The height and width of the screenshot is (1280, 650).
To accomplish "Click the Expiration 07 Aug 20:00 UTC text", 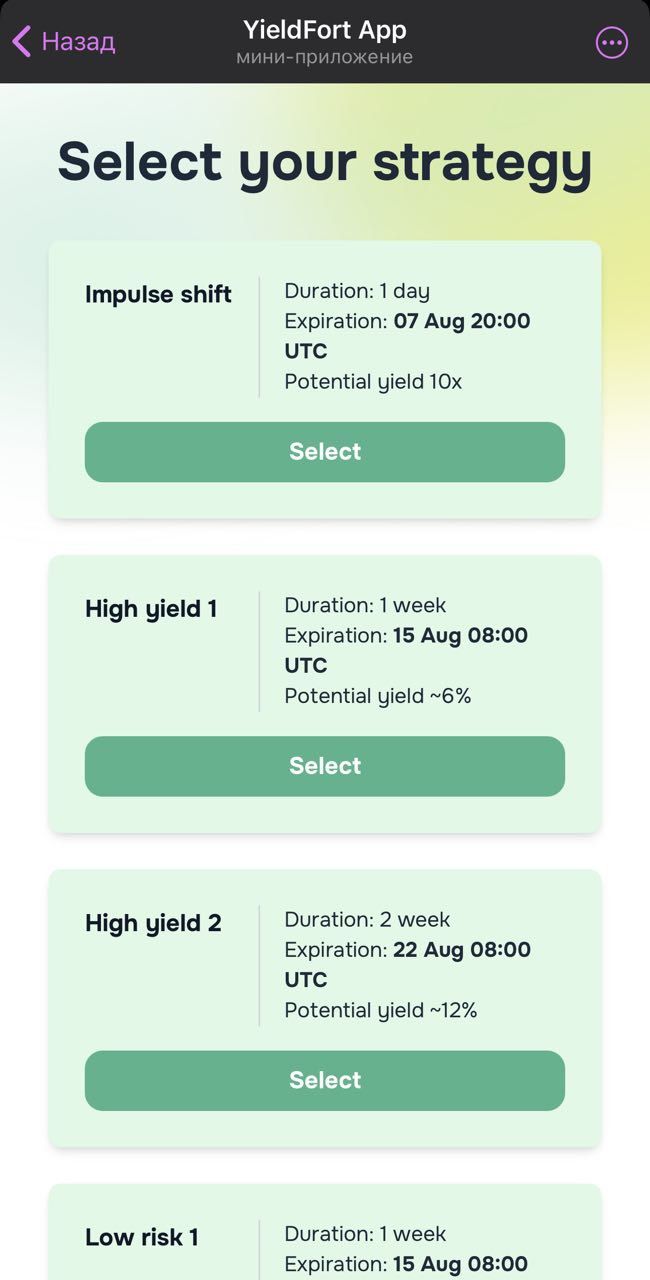I will pos(406,335).
